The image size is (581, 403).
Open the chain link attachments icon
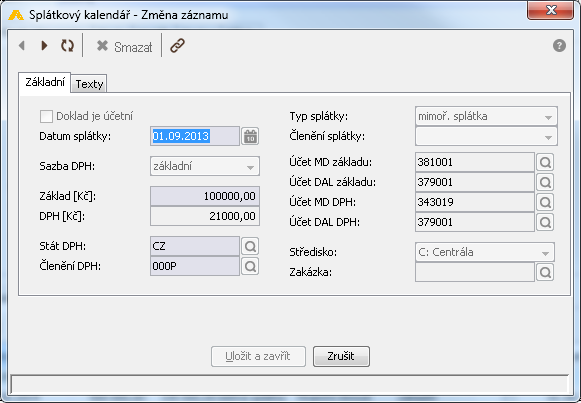[177, 46]
